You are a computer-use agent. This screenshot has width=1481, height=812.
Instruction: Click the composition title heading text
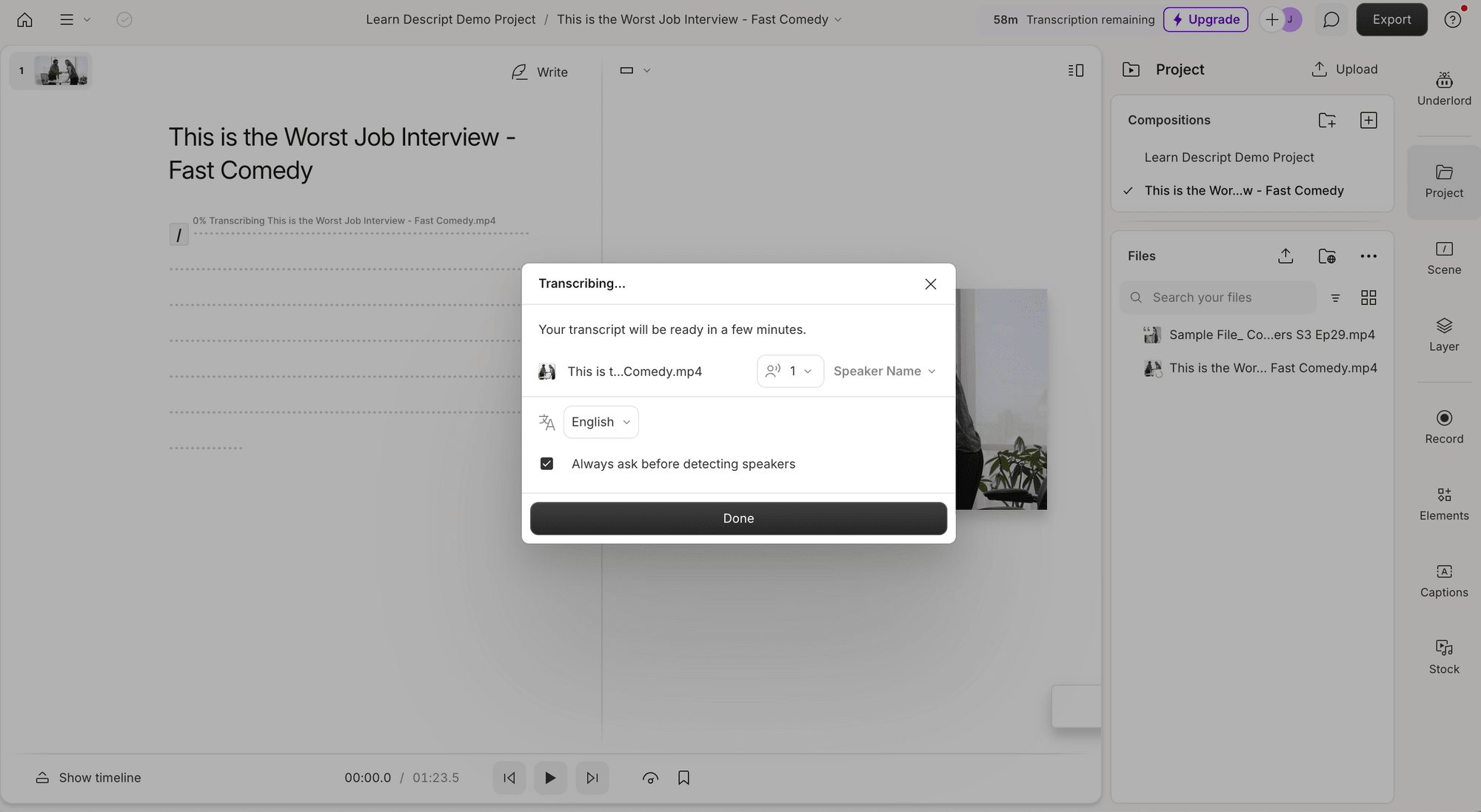click(342, 153)
